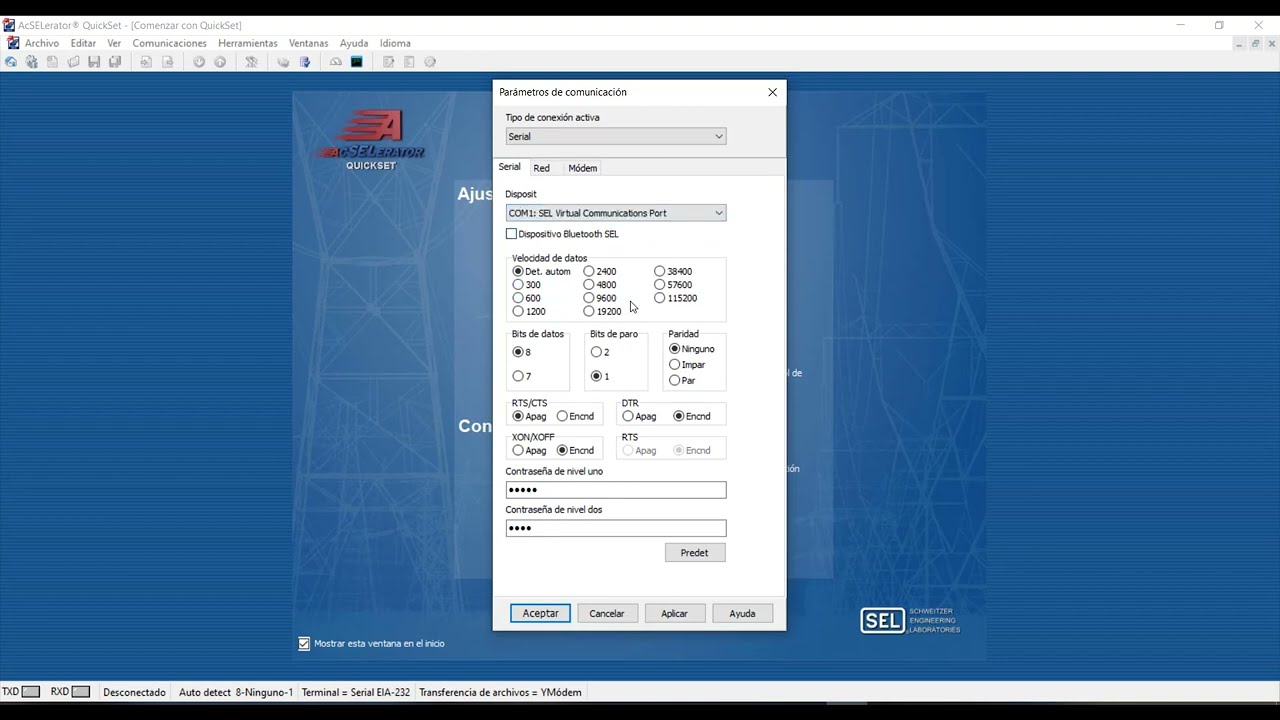Open the Archivo menu
This screenshot has width=1280, height=720.
tap(42, 43)
